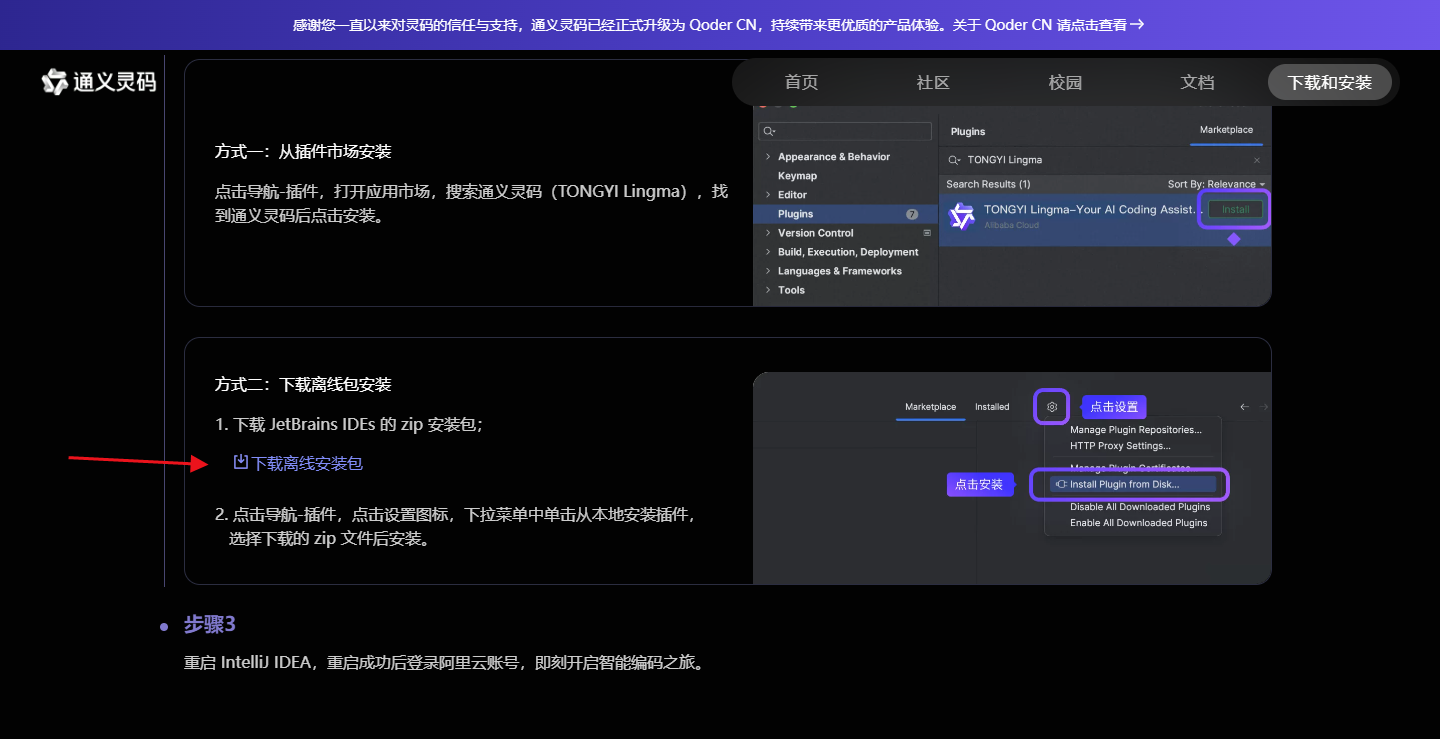
Task: Click the TONGYI Lingma plugin logo icon
Action: click(x=961, y=216)
